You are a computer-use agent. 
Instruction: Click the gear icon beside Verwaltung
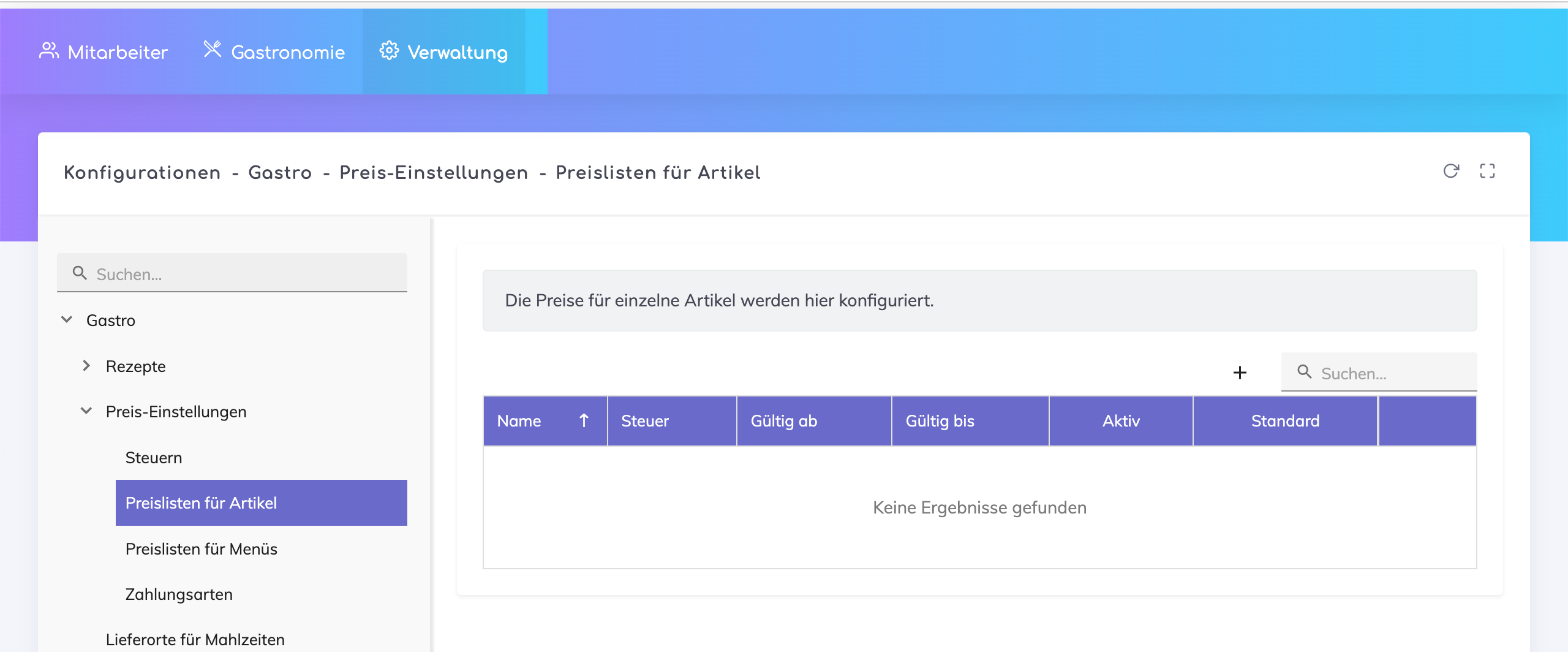[x=389, y=51]
